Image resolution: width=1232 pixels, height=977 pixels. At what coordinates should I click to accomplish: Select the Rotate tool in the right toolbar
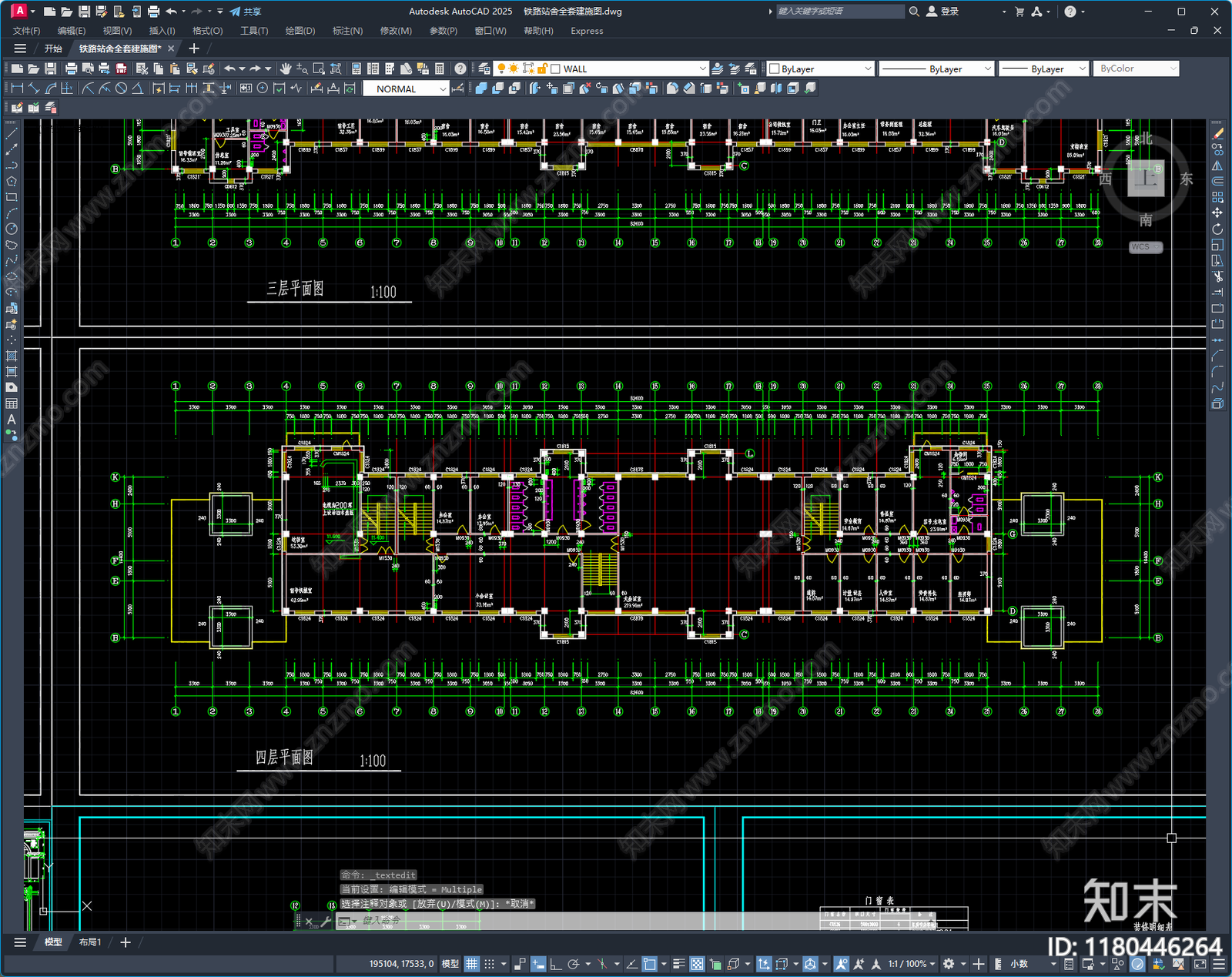tap(1217, 229)
